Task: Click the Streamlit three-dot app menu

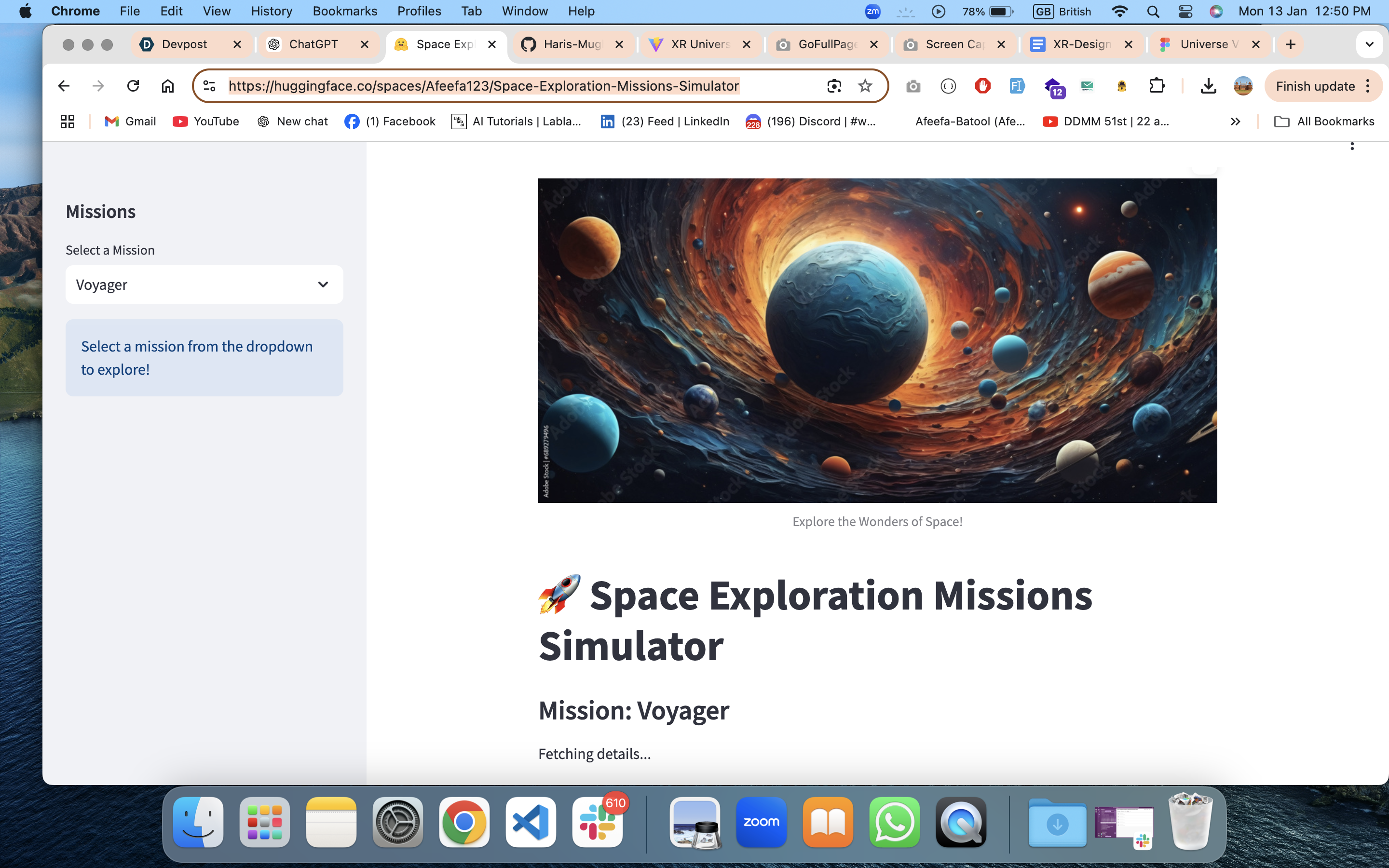Action: coord(1352,147)
